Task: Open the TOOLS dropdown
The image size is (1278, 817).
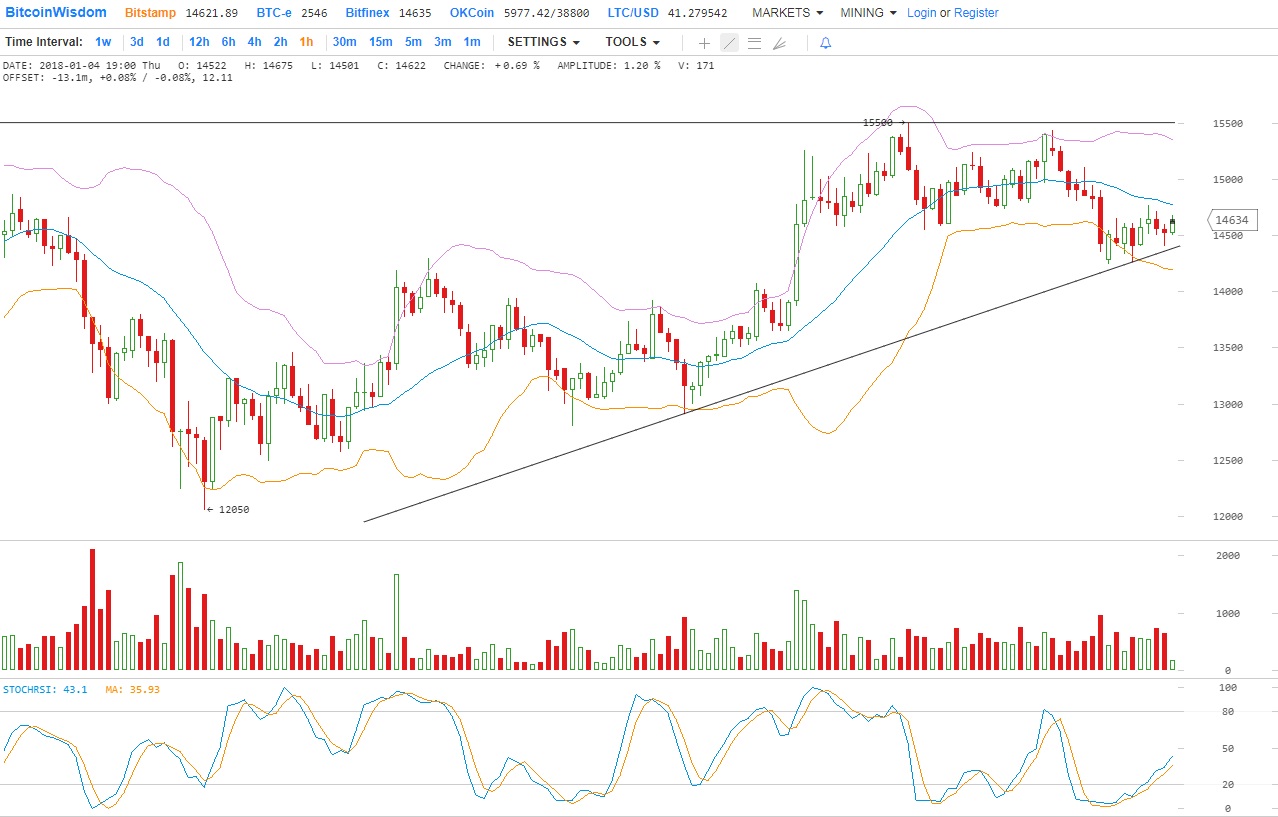Action: 632,42
